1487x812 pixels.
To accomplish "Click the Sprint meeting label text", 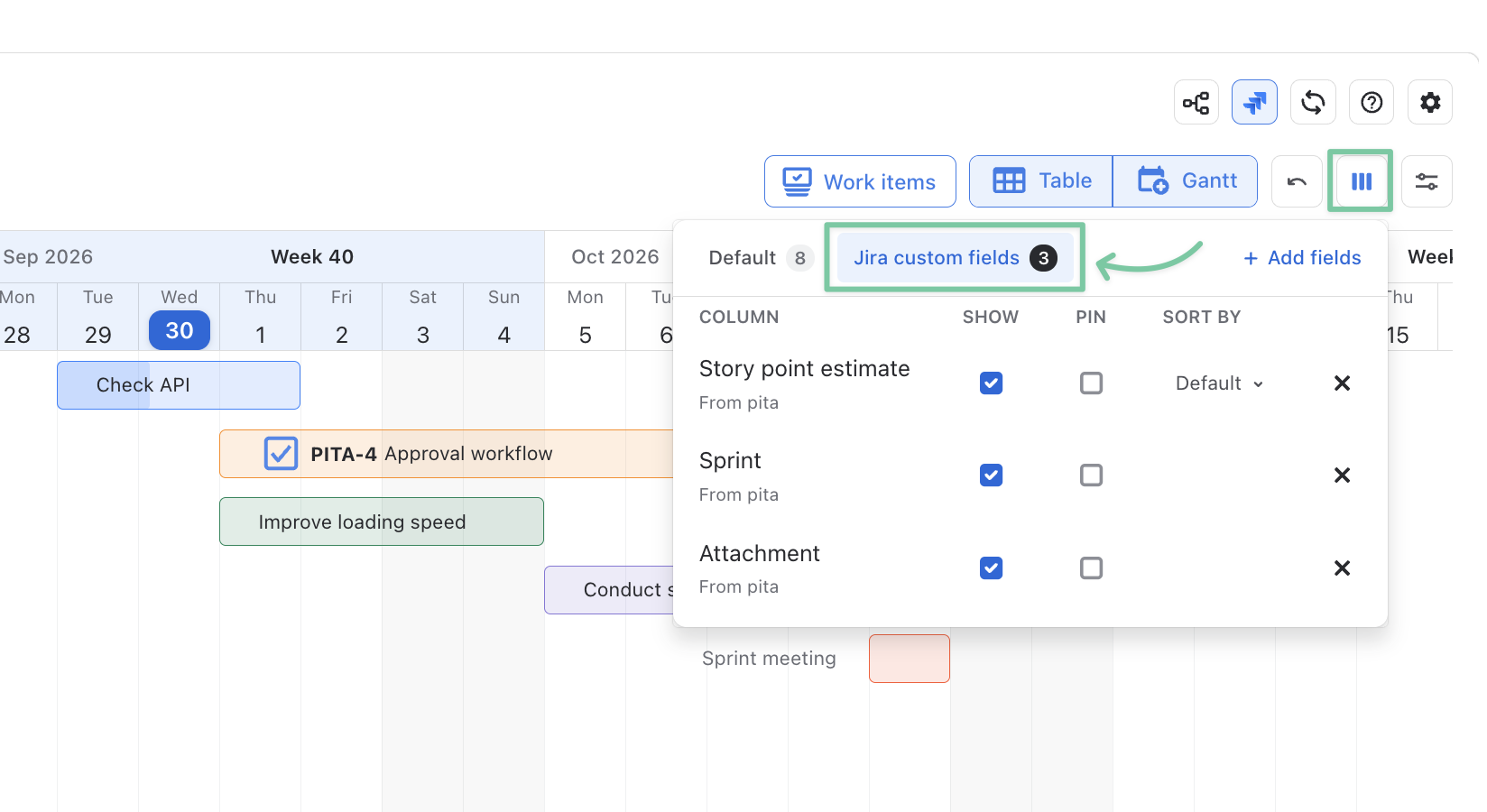I will pos(769,659).
